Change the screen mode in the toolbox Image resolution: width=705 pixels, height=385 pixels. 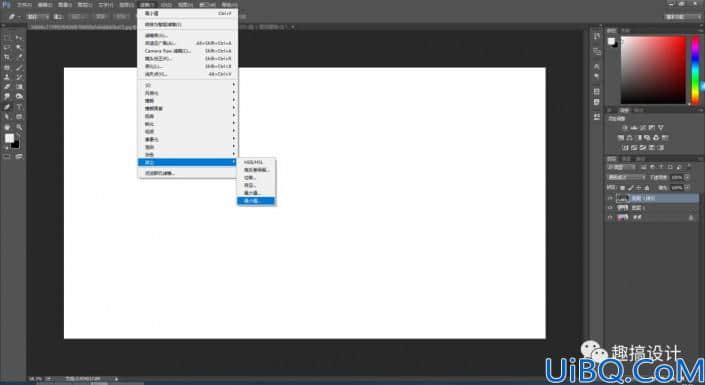(19, 157)
